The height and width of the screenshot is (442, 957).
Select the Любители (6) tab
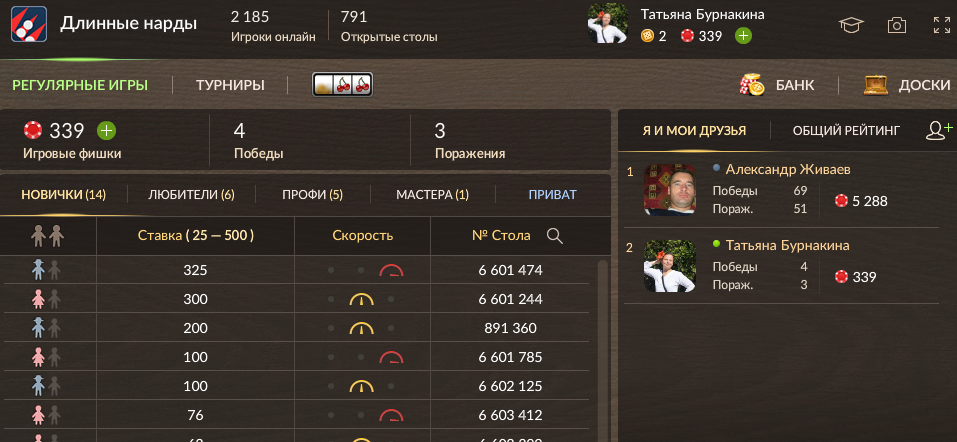191,195
